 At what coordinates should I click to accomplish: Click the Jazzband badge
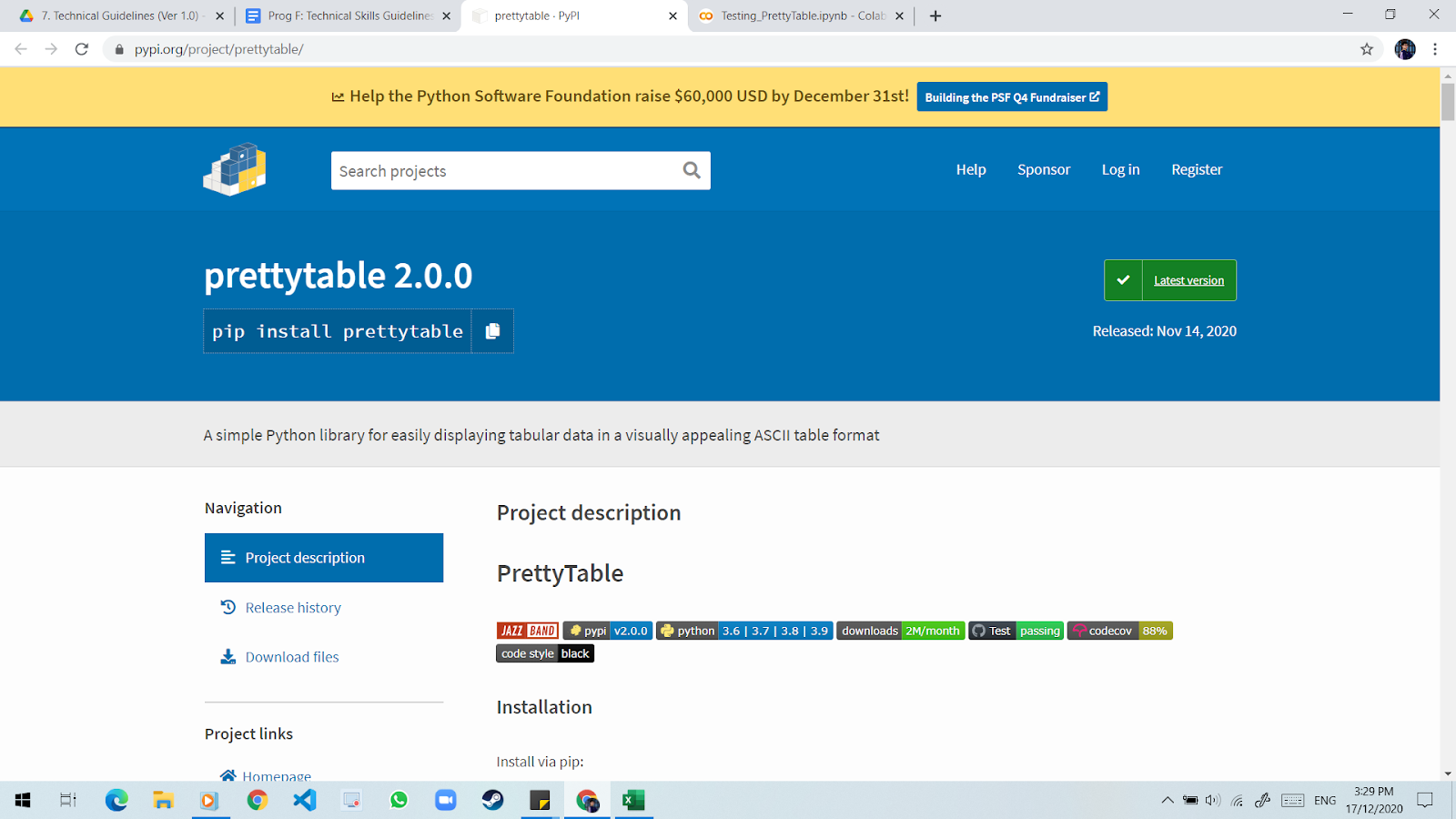click(x=528, y=631)
